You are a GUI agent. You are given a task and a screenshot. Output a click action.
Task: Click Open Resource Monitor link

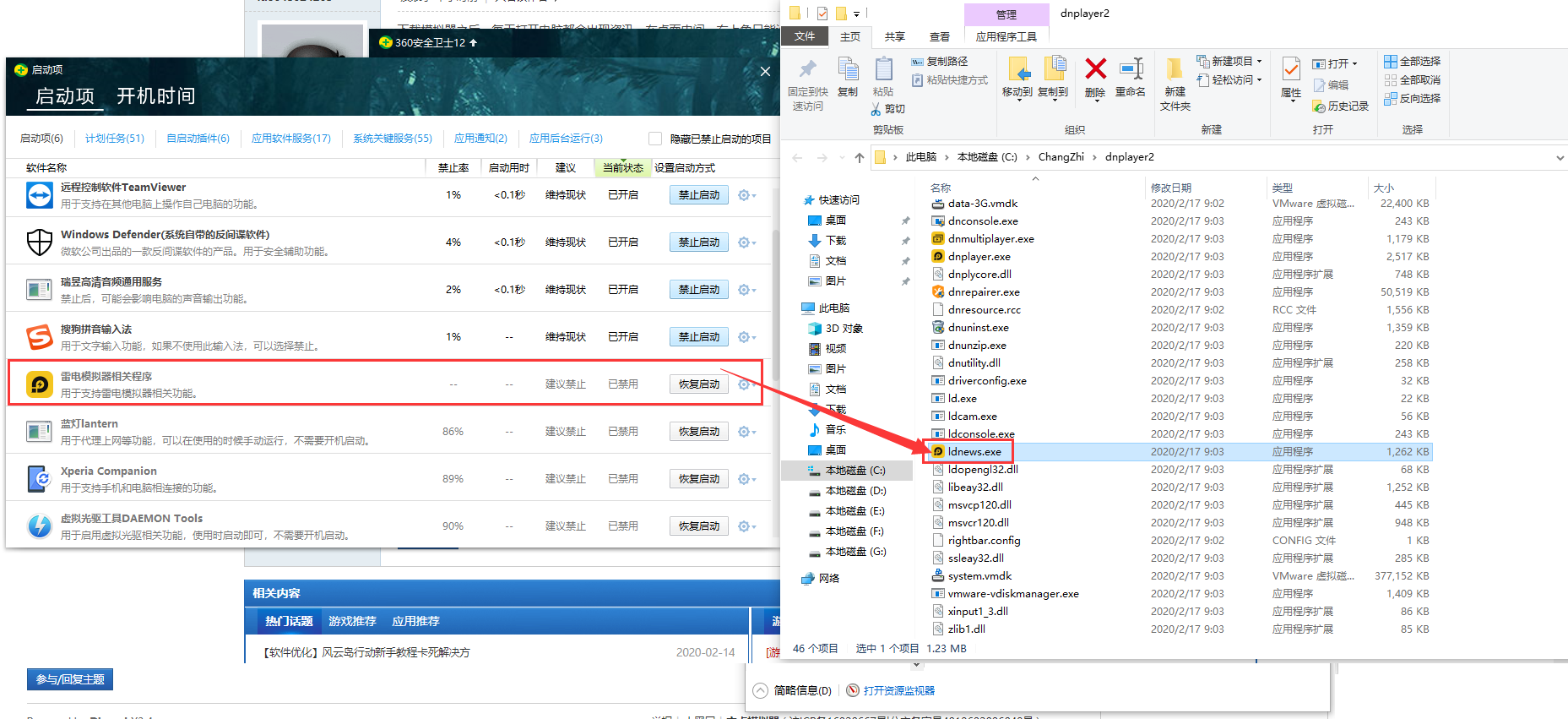click(x=898, y=690)
